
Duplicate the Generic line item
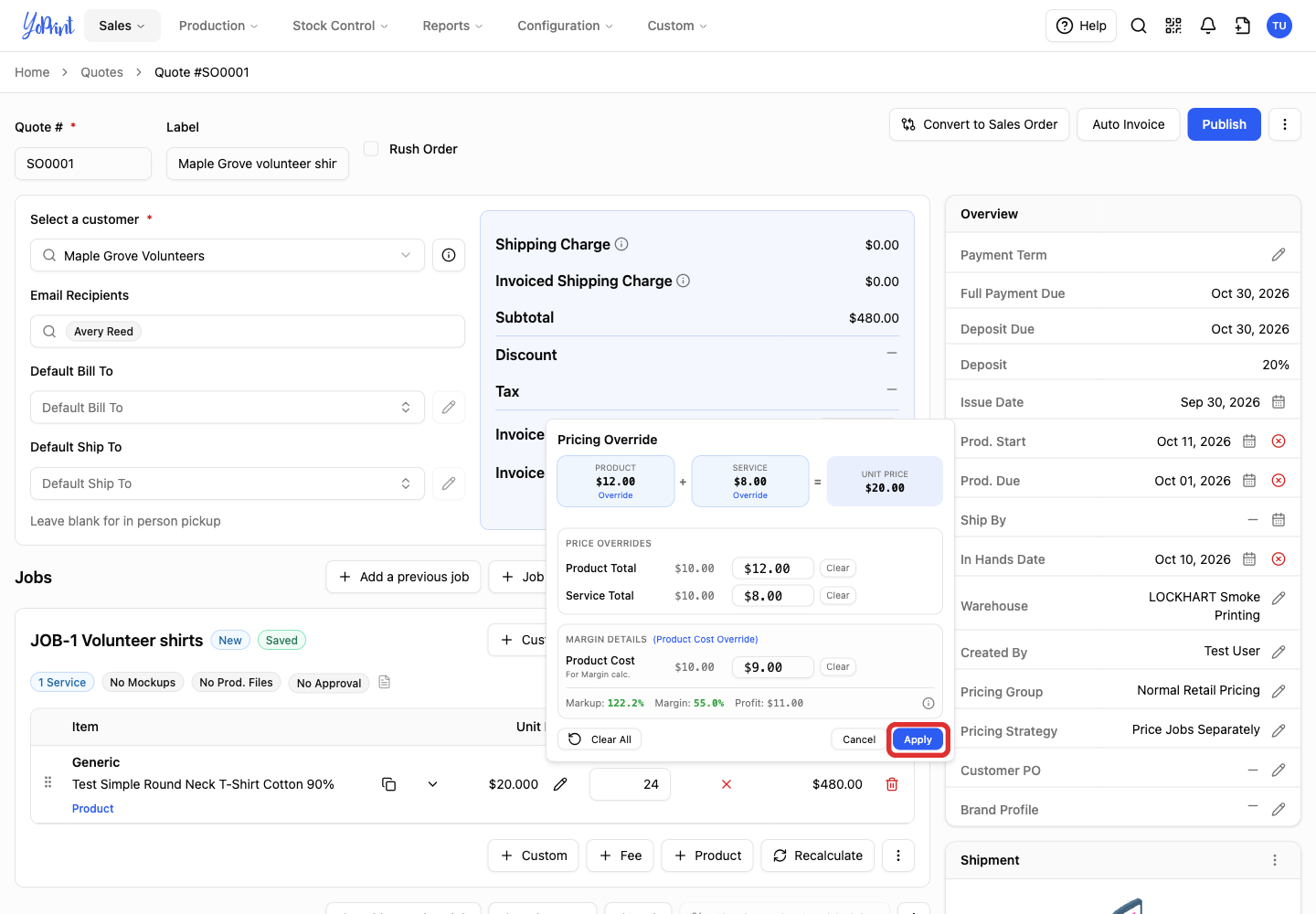[x=388, y=784]
